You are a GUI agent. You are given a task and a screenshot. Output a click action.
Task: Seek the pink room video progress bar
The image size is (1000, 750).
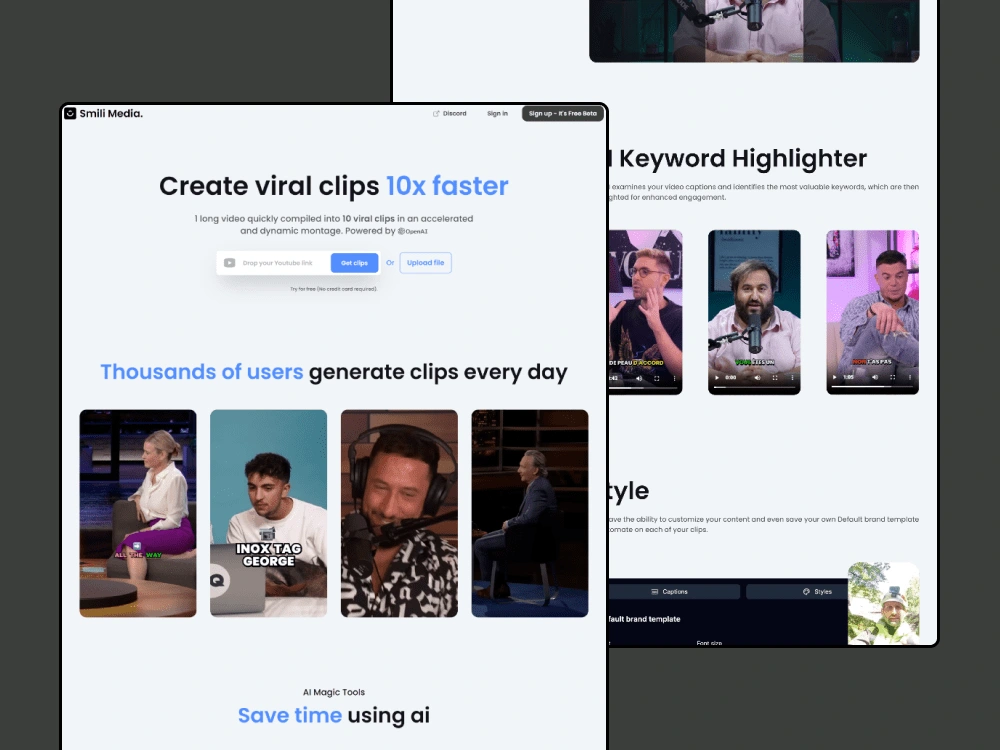(x=872, y=386)
